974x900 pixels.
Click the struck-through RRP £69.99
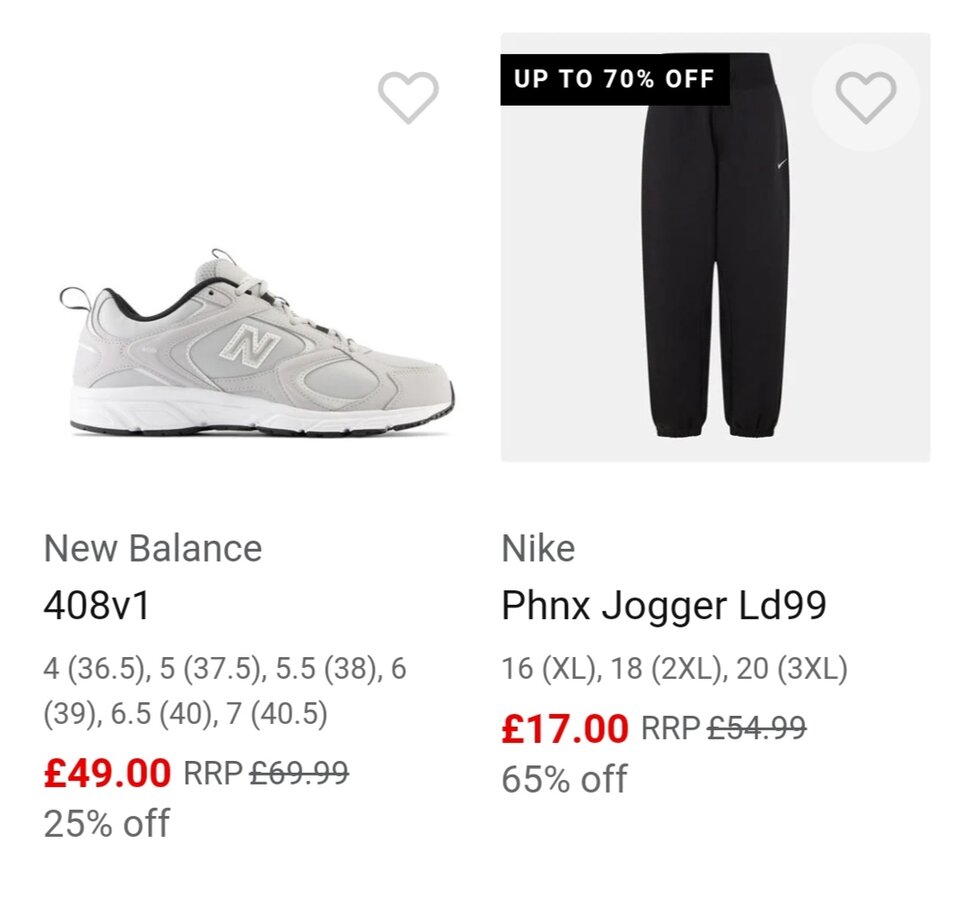(x=299, y=772)
